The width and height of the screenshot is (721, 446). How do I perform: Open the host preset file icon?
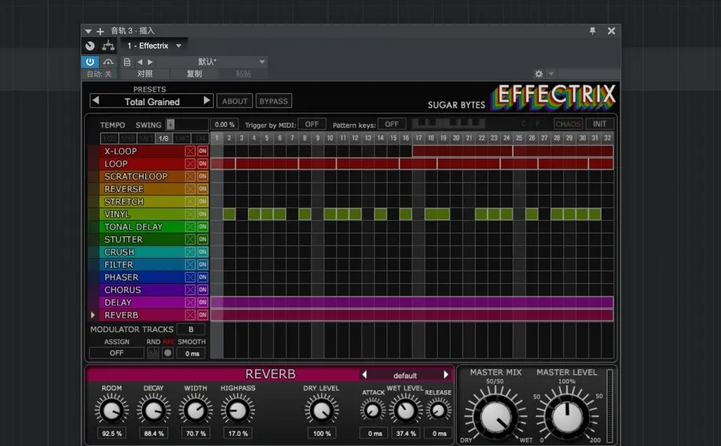coord(127,62)
